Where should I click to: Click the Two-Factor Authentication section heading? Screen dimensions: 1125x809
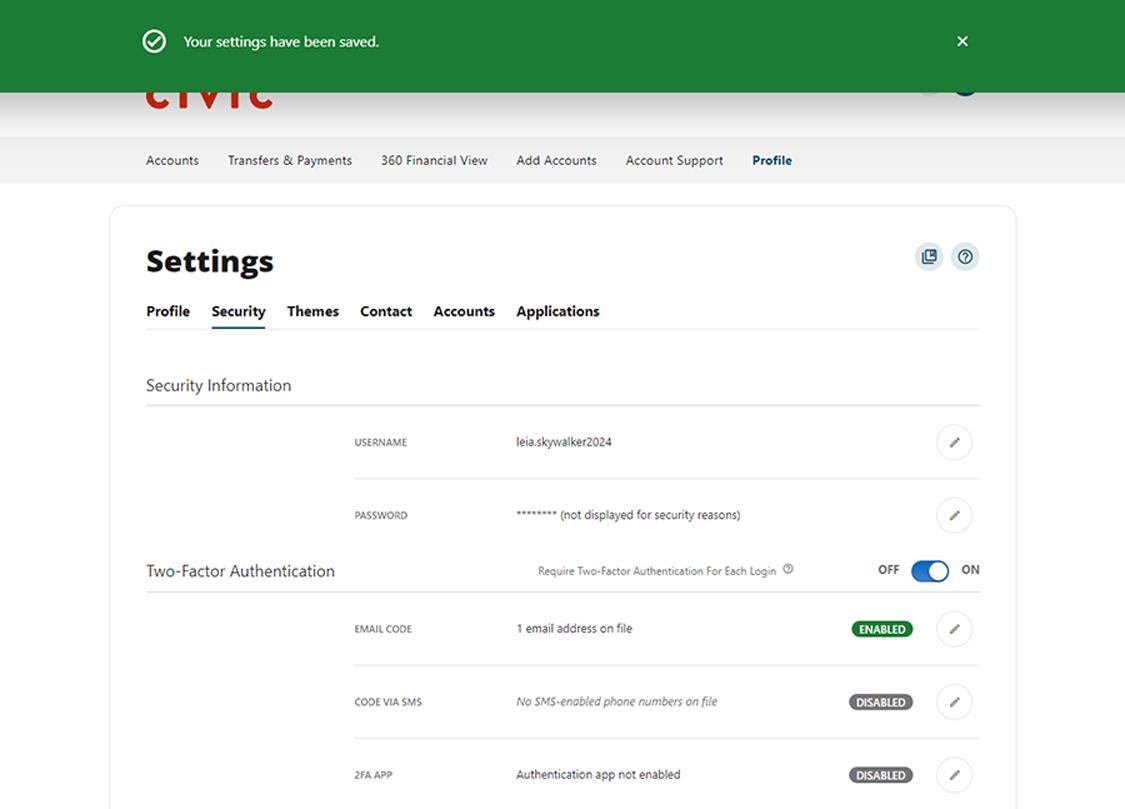click(240, 572)
